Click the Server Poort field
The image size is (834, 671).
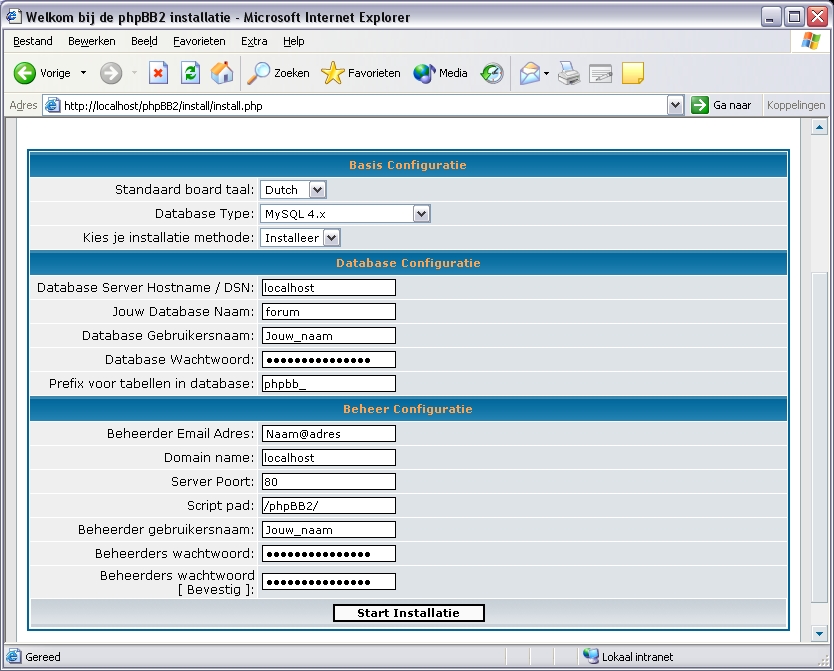coord(329,481)
